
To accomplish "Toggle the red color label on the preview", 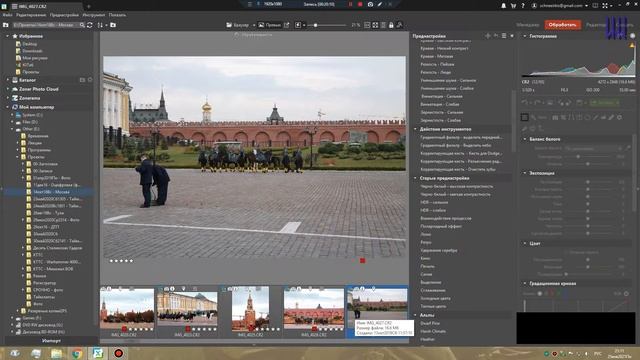I will click(x=362, y=260).
